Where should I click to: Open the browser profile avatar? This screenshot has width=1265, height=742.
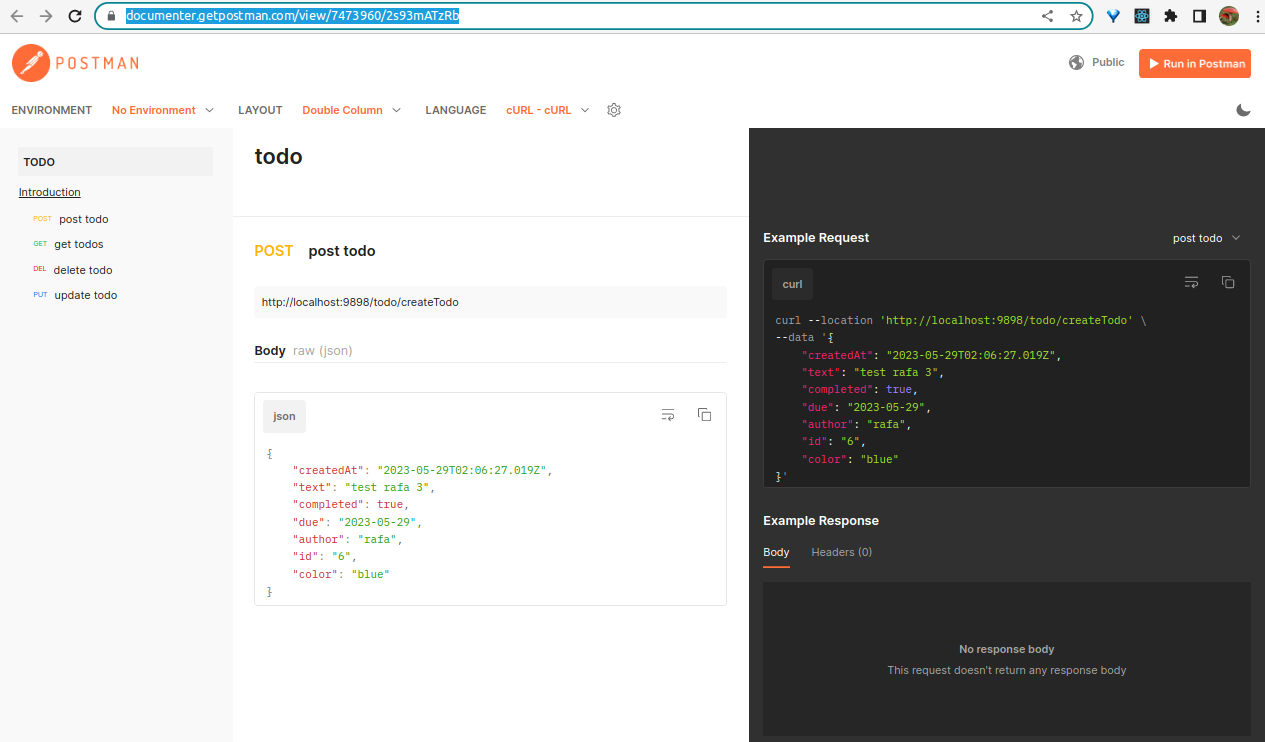pyautogui.click(x=1229, y=16)
